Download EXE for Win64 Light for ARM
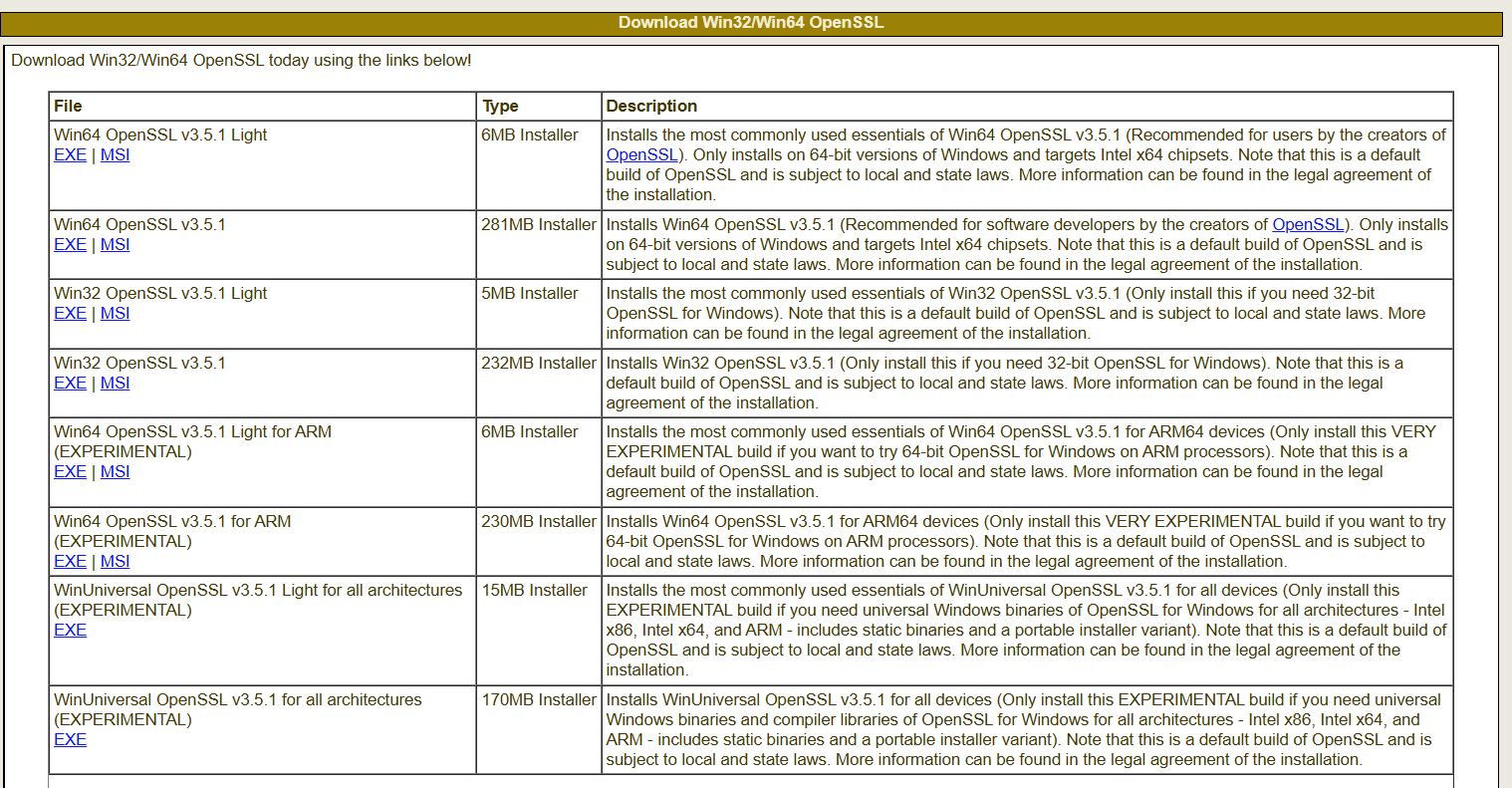1512x788 pixels. pos(70,472)
